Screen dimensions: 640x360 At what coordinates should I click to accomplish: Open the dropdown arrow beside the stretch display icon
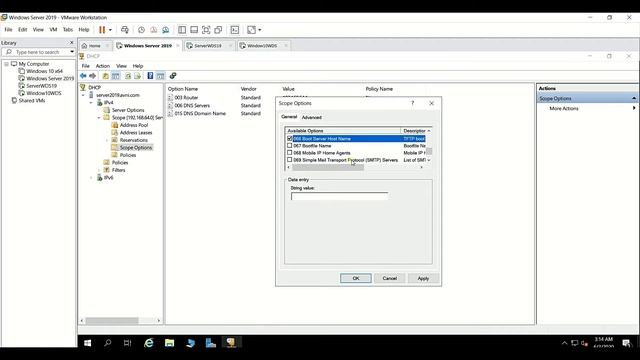click(260, 30)
